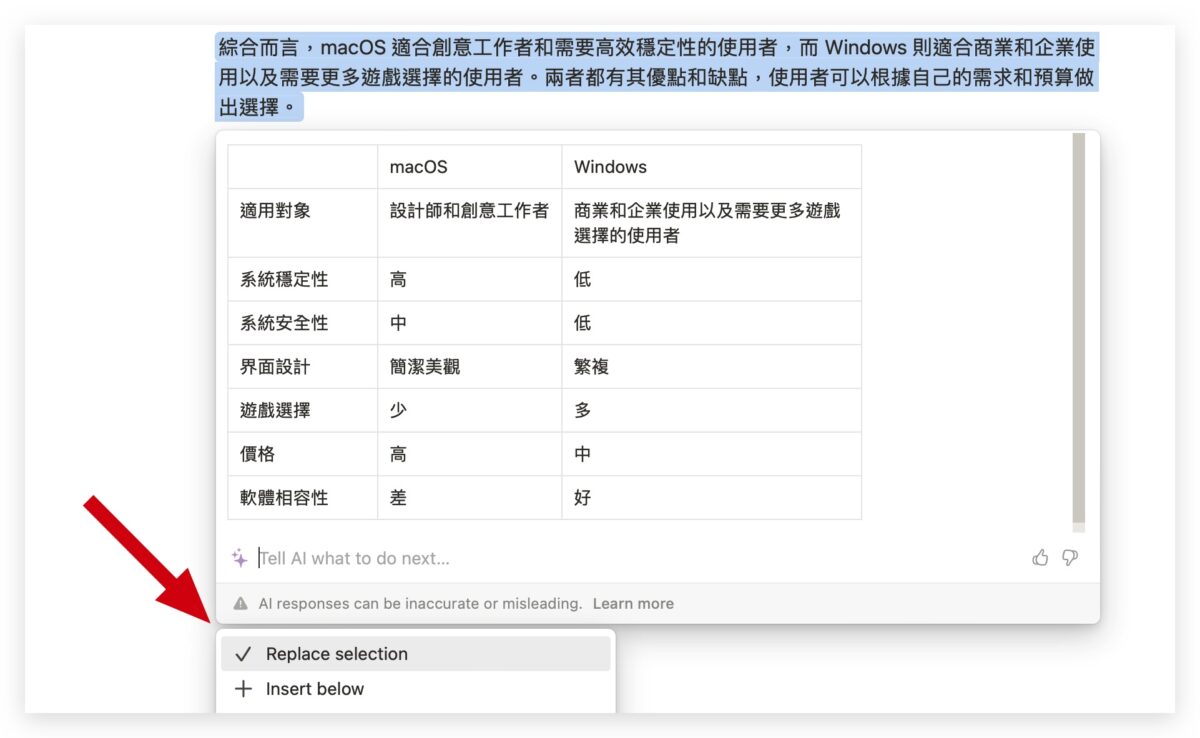
Task: Click the plus icon of Insert below
Action: [243, 689]
